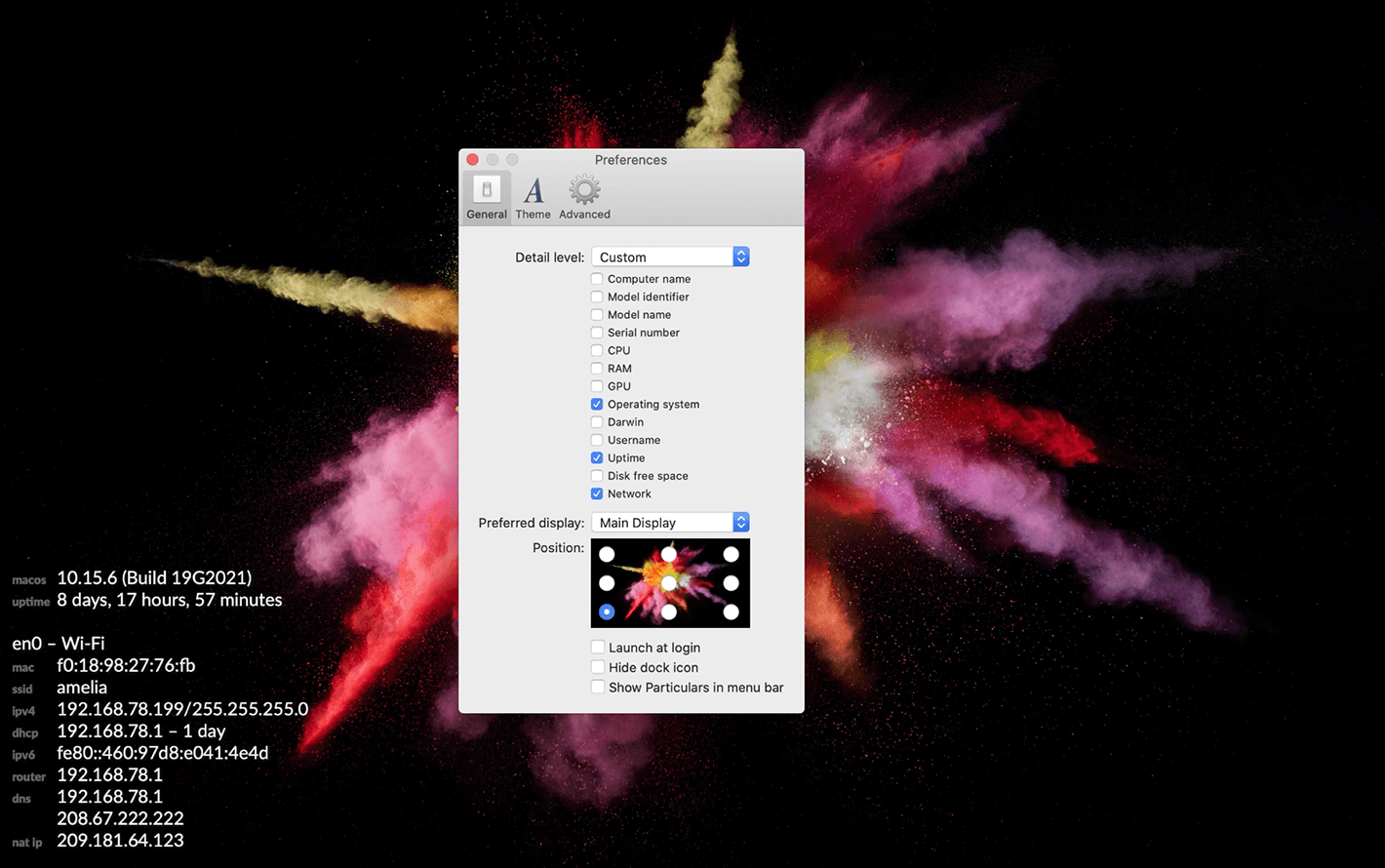Open the Preferred display dropdown

[x=670, y=523]
